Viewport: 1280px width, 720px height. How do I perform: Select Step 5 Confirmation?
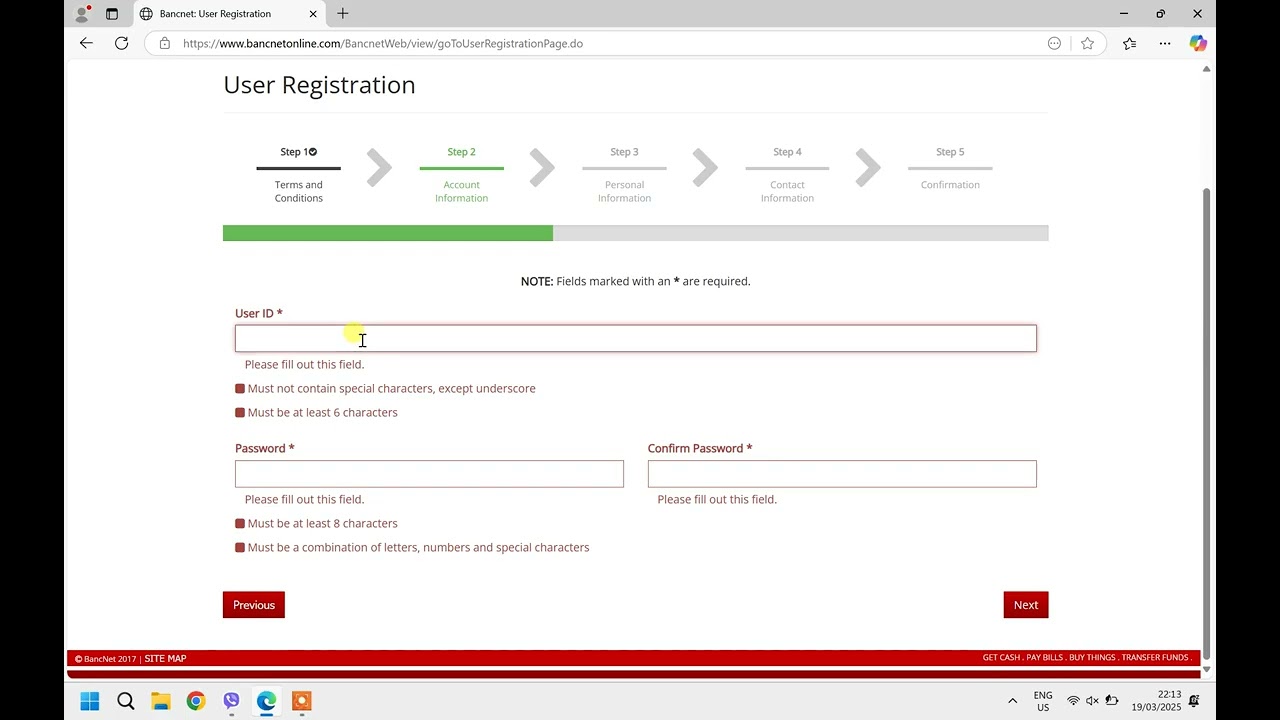tap(950, 168)
